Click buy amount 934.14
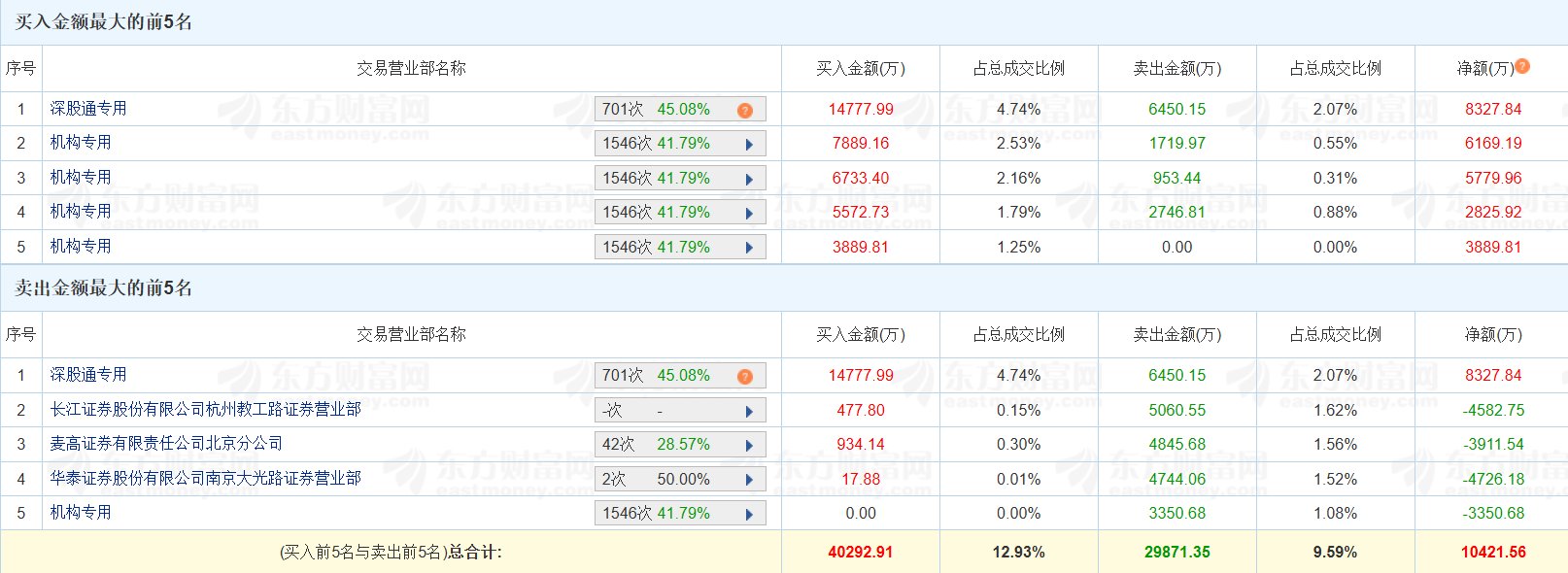This screenshot has width=1568, height=573. pos(861,444)
